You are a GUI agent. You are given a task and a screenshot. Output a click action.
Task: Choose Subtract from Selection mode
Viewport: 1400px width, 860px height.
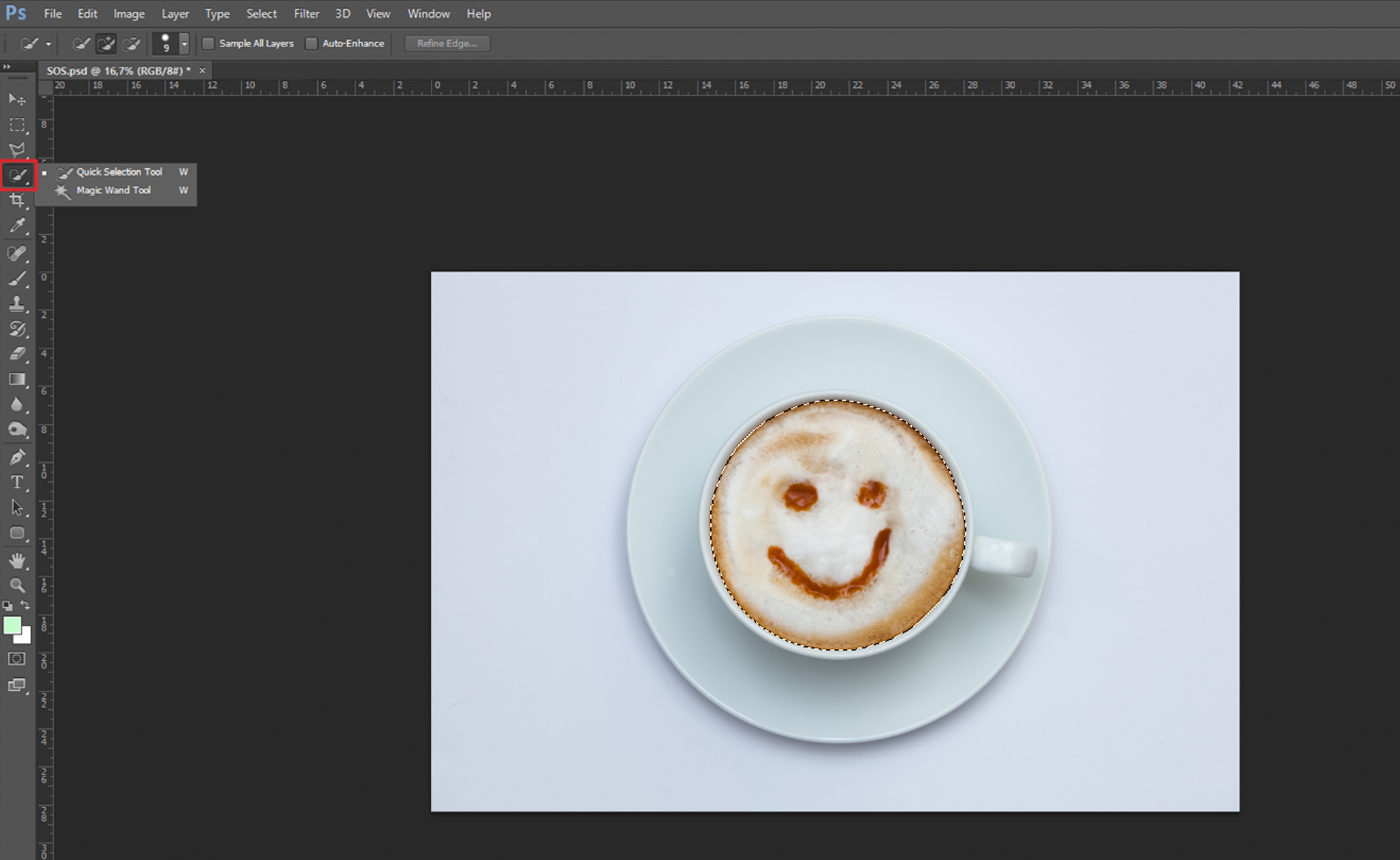[x=131, y=43]
